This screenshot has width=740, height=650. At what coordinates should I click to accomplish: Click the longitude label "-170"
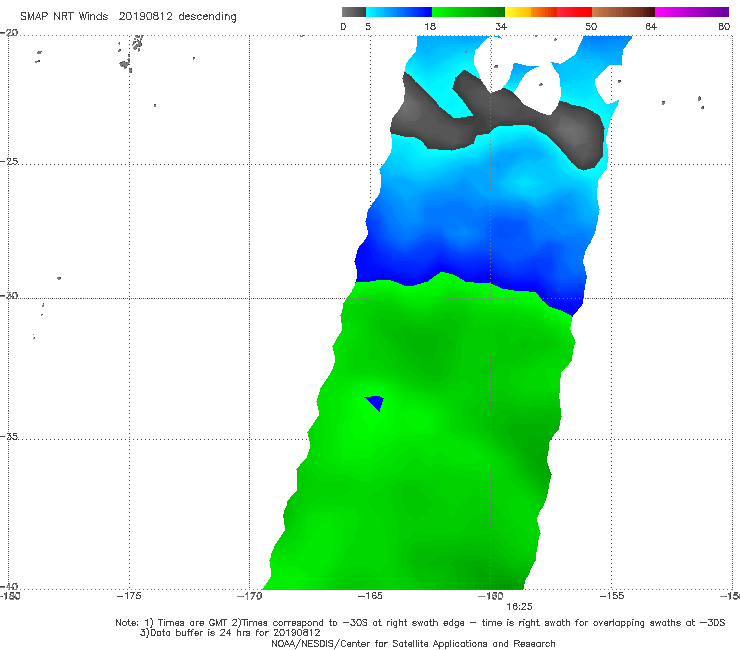coord(249,596)
